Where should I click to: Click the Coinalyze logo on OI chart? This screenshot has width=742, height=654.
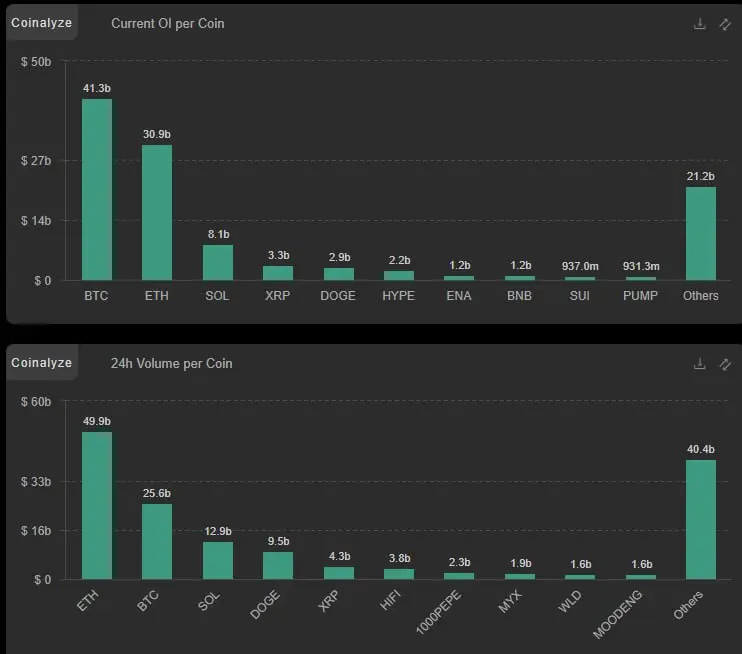coord(42,23)
